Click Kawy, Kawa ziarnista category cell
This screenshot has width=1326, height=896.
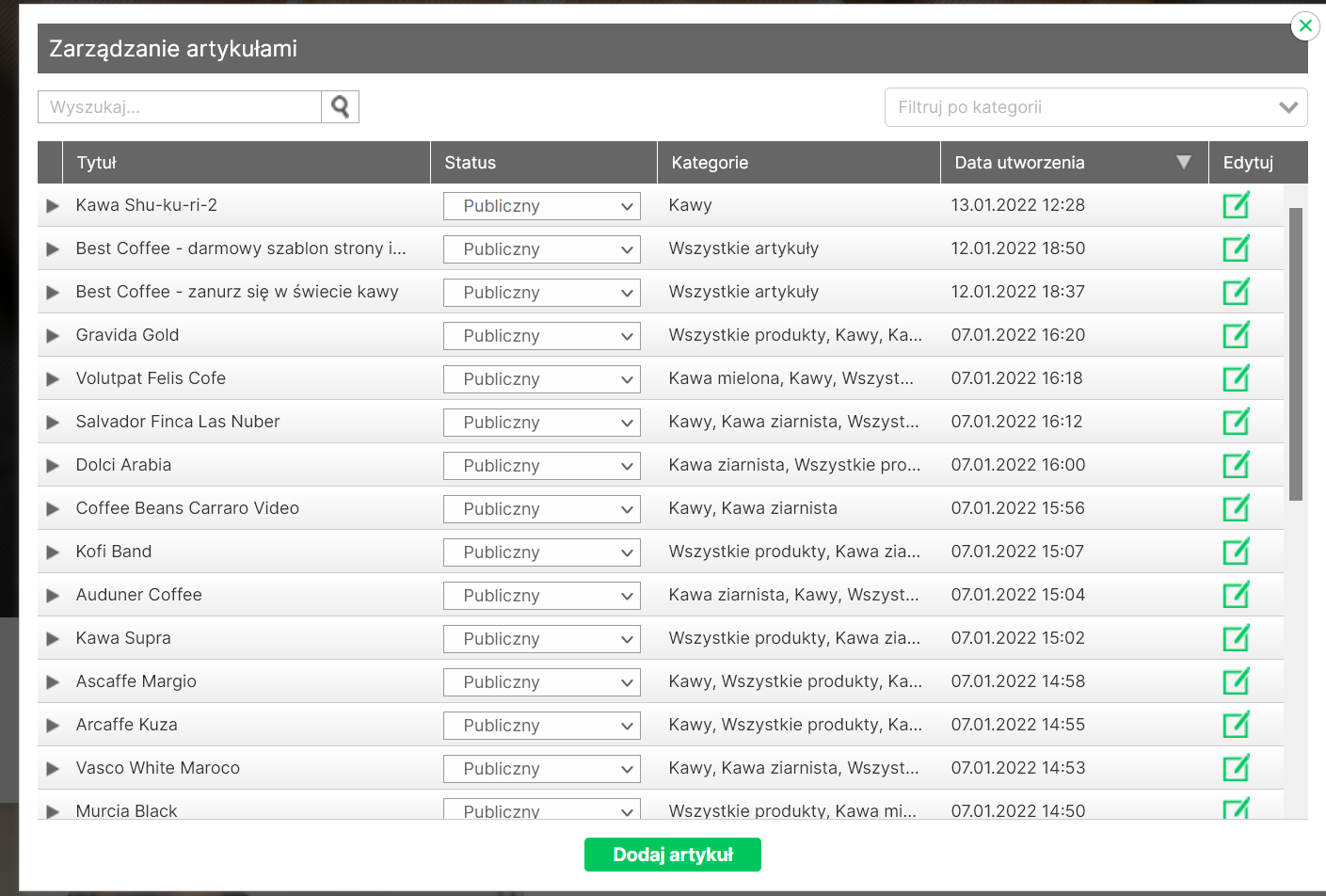753,508
